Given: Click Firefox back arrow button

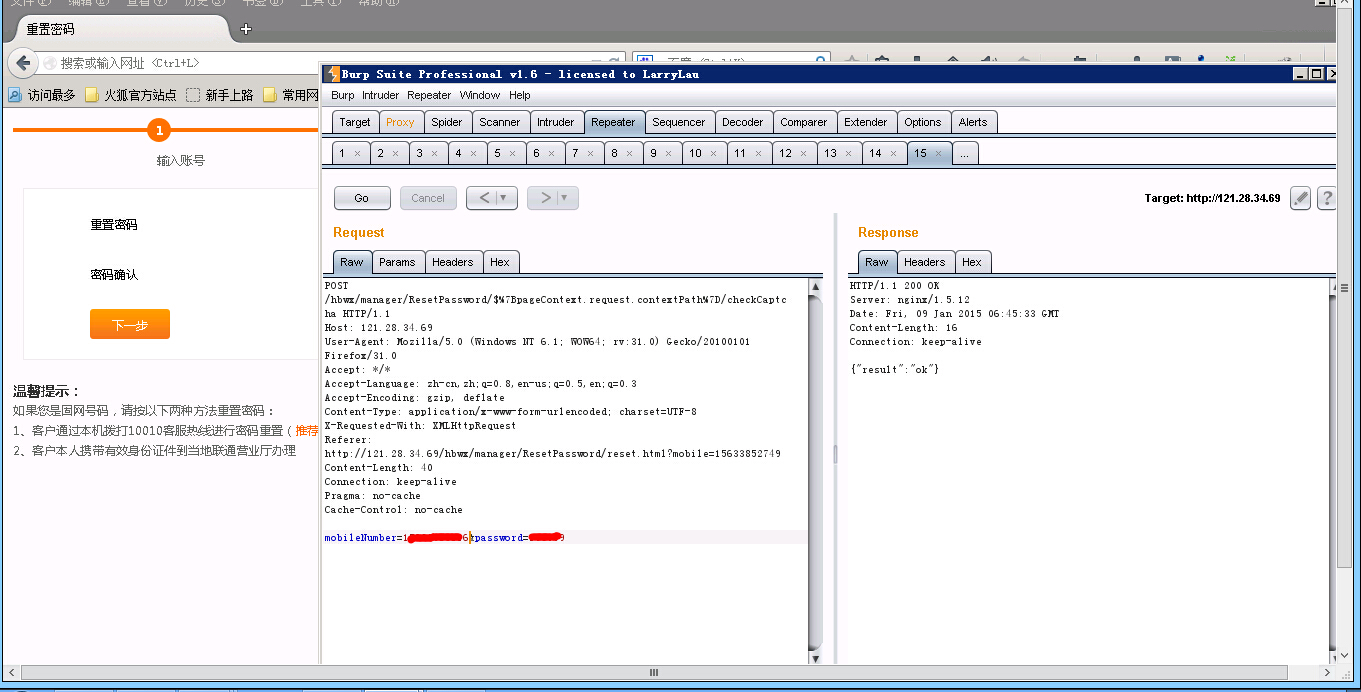Looking at the screenshot, I should tap(24, 63).
